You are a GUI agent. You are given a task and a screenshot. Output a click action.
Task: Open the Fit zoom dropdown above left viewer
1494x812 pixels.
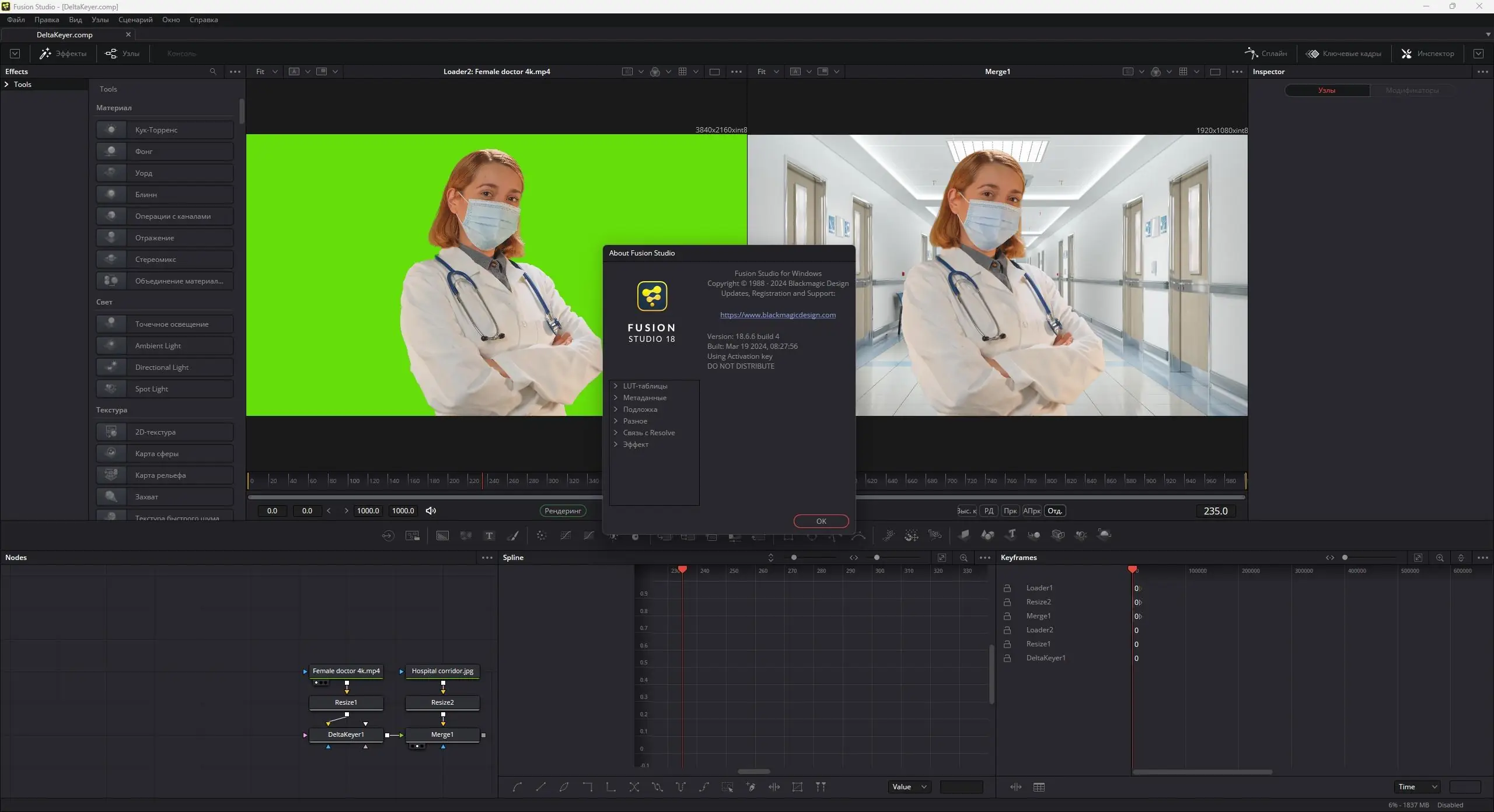click(x=266, y=71)
